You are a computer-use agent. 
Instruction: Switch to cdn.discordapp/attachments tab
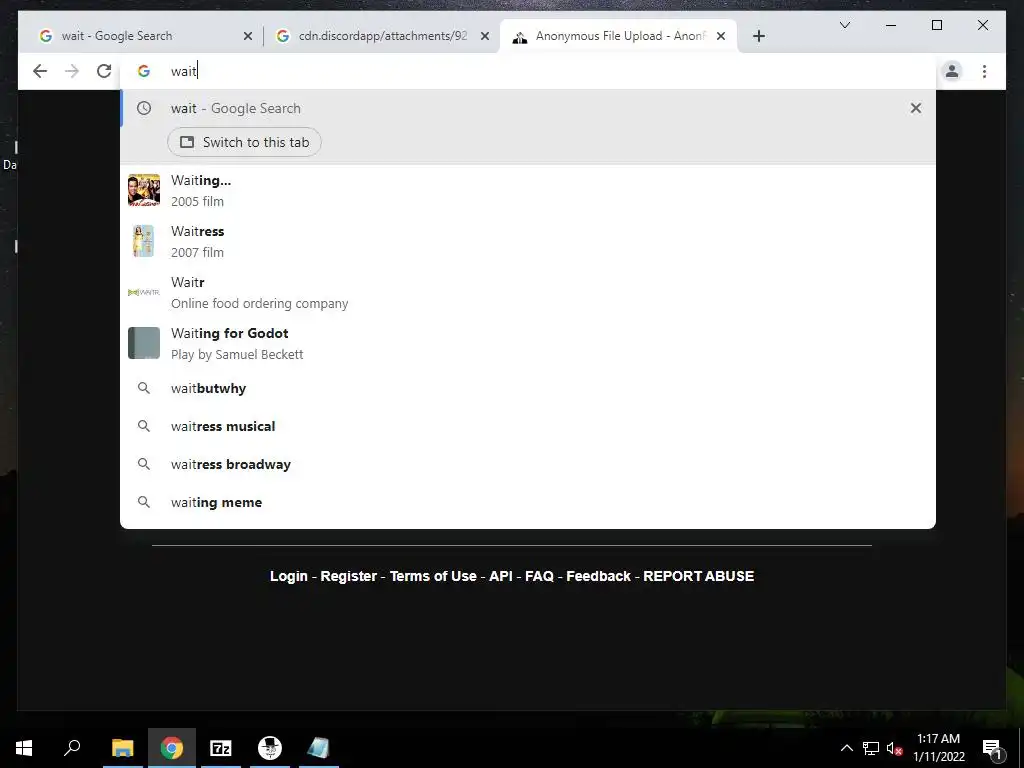pyautogui.click(x=382, y=36)
